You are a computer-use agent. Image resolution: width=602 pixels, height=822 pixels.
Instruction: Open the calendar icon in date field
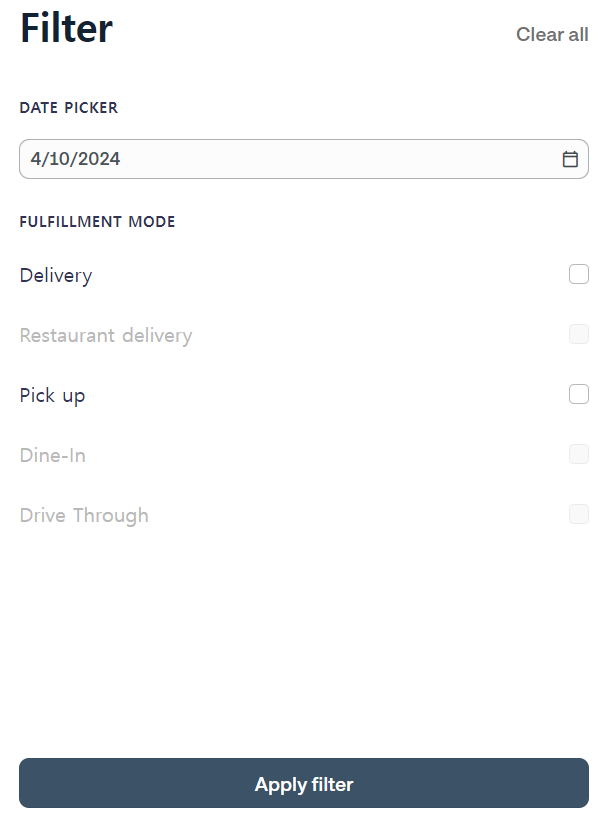pyautogui.click(x=570, y=159)
